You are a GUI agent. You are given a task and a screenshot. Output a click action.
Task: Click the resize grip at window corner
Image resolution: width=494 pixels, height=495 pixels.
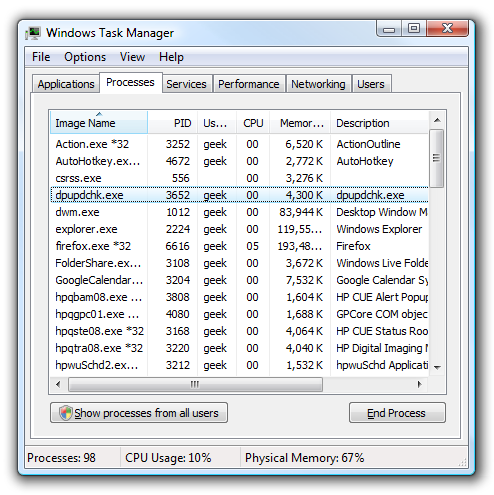point(463,462)
